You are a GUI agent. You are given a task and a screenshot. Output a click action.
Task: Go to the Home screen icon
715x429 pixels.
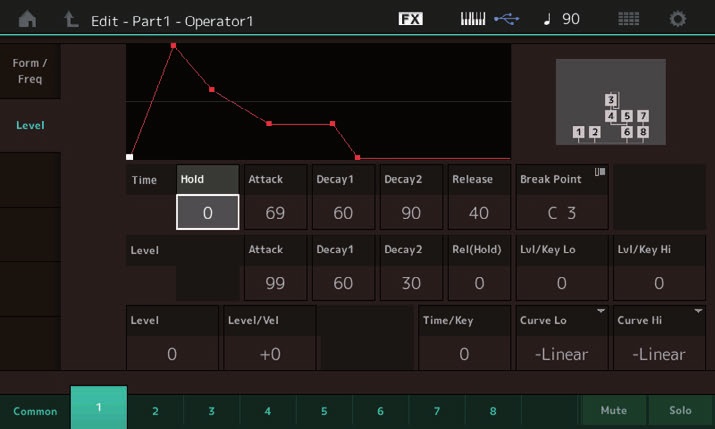point(27,19)
